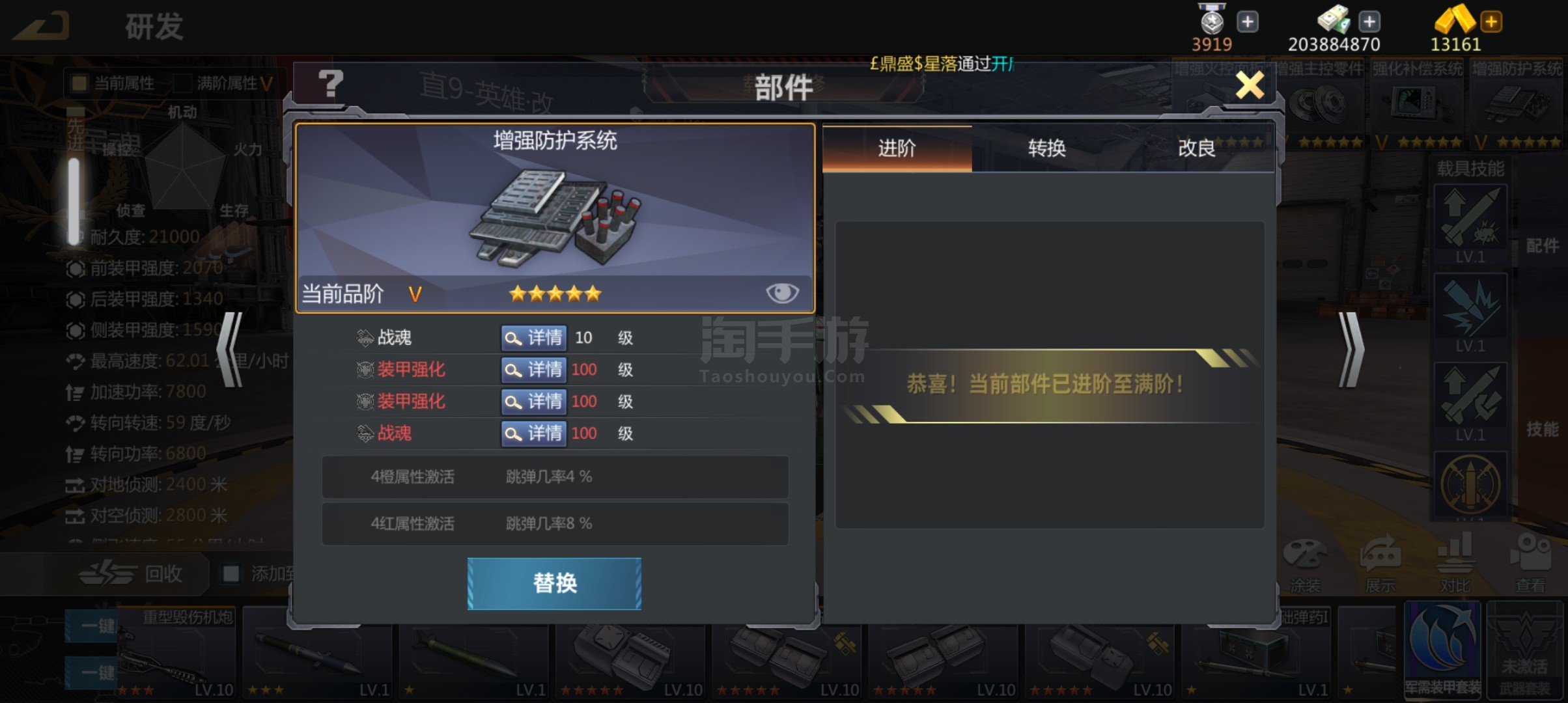Open the question mark help icon
This screenshot has height=703, width=1568.
[330, 84]
